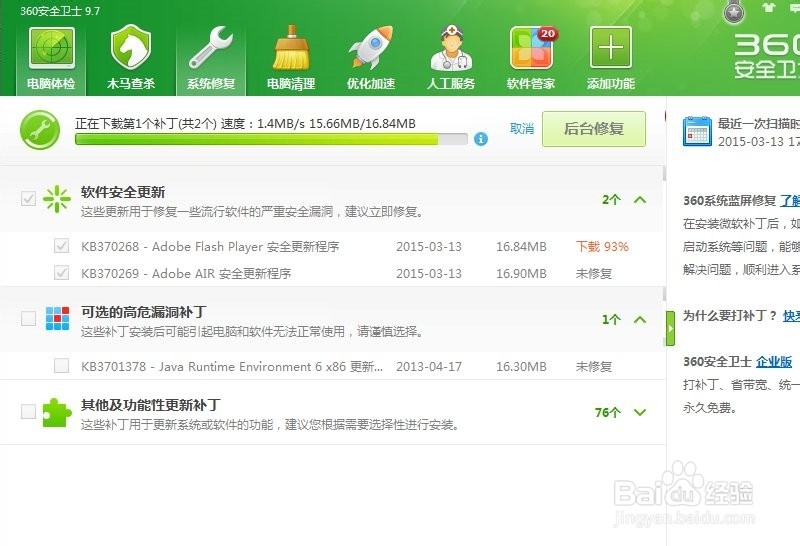Check the KB3701378 Java Runtime checkbox
This screenshot has height=546, width=800.
pos(61,365)
